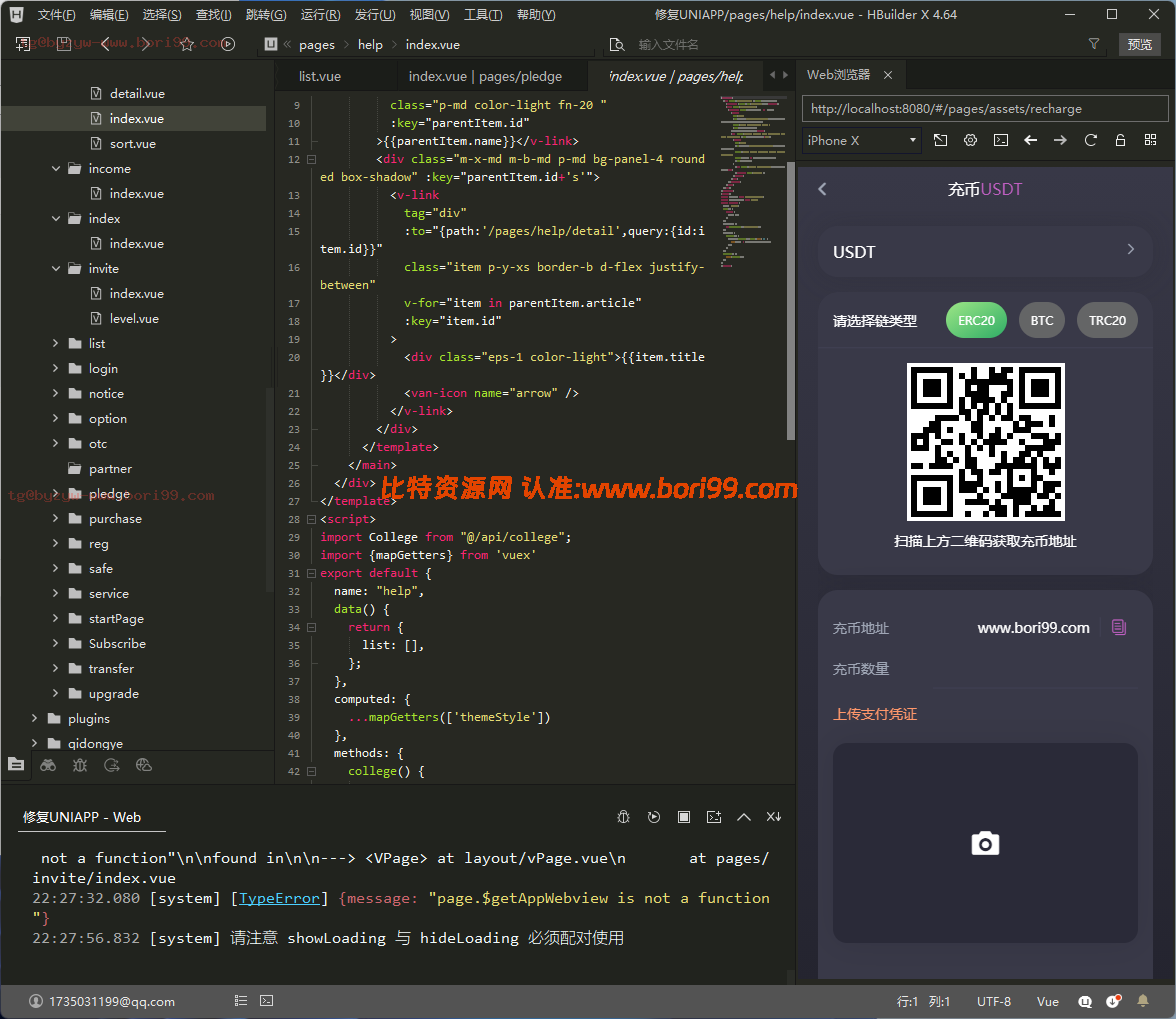Change the Vue language mode in status bar
1176x1019 pixels.
tap(1048, 1001)
